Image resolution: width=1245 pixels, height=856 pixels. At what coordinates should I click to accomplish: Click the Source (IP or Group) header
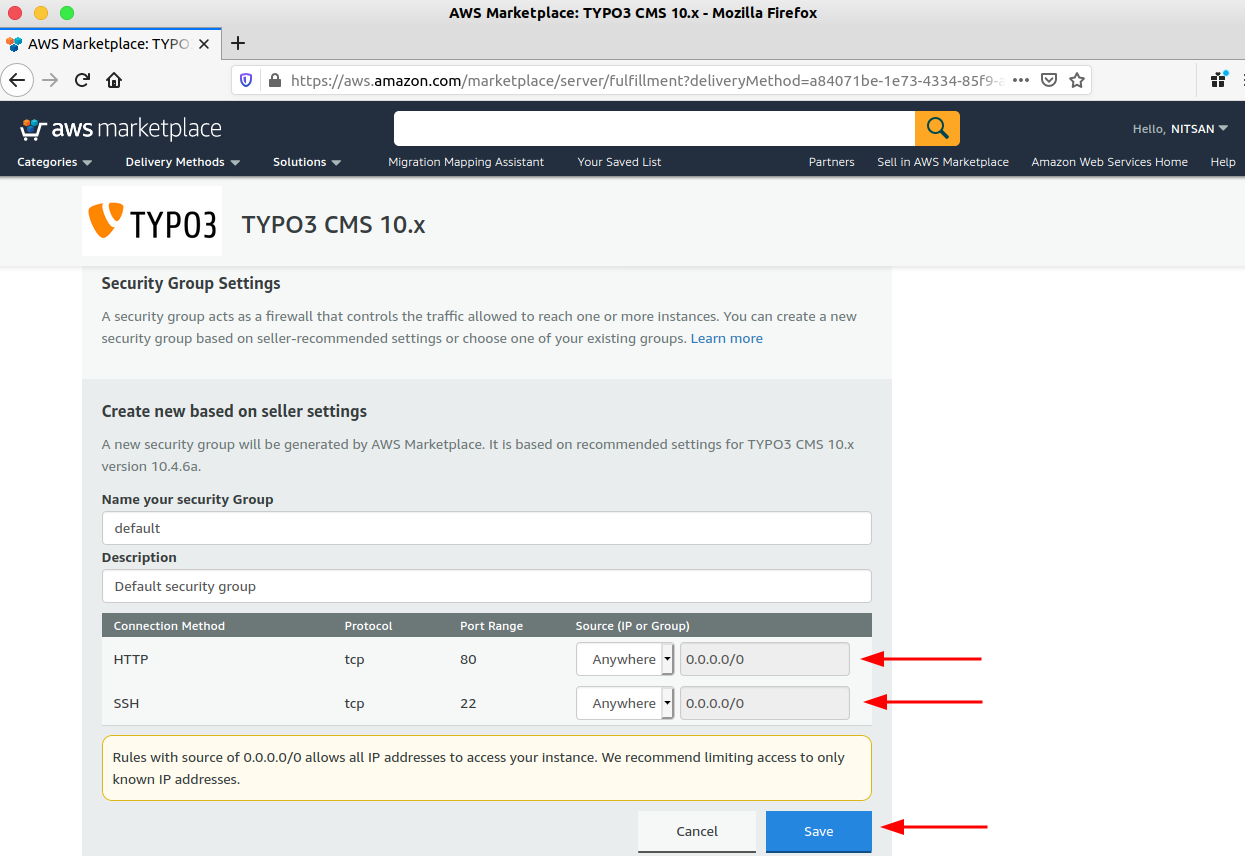[x=633, y=626]
